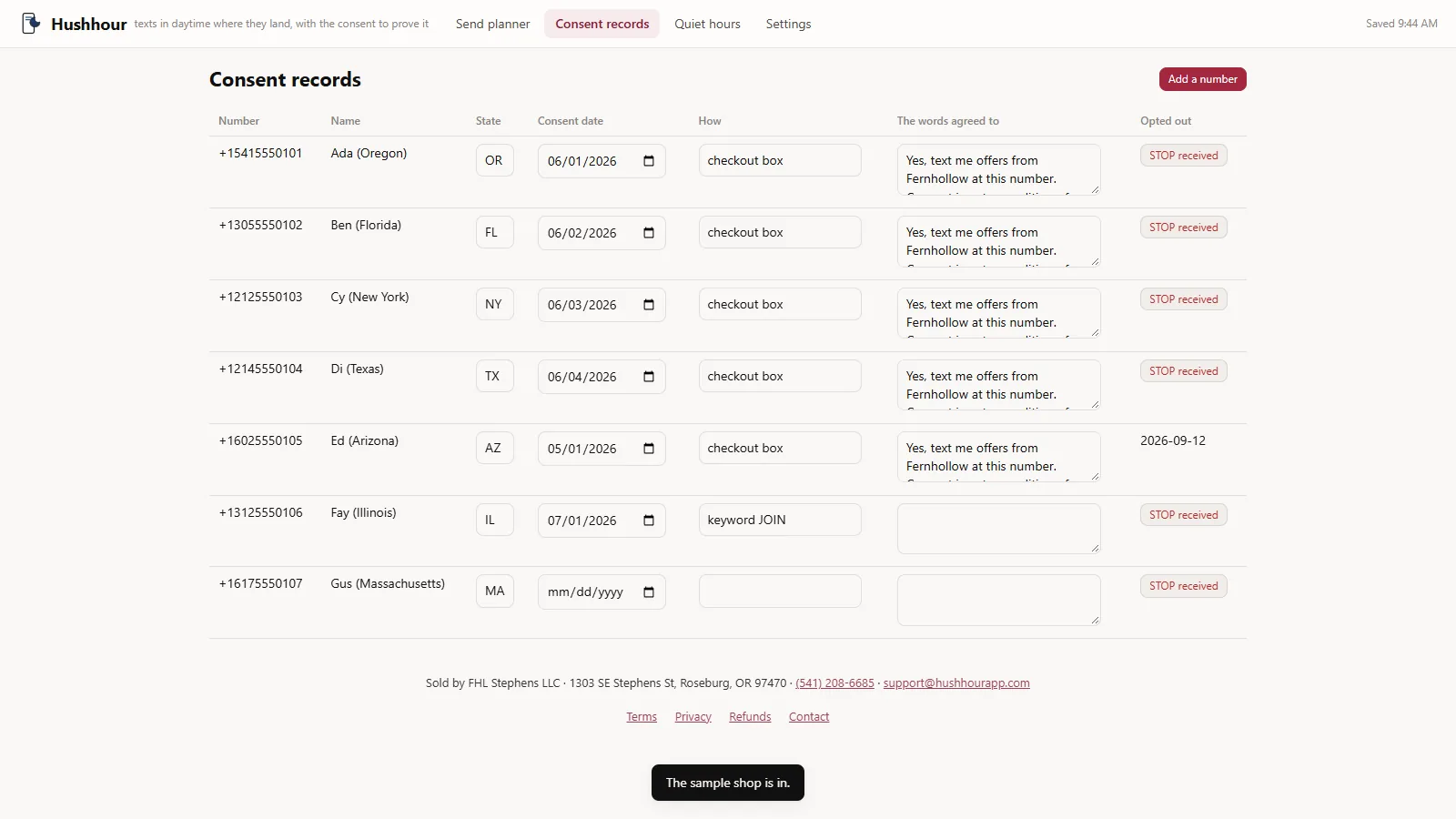Click Gus's empty words-agreed-to text area
This screenshot has height=819, width=1456.
point(998,600)
